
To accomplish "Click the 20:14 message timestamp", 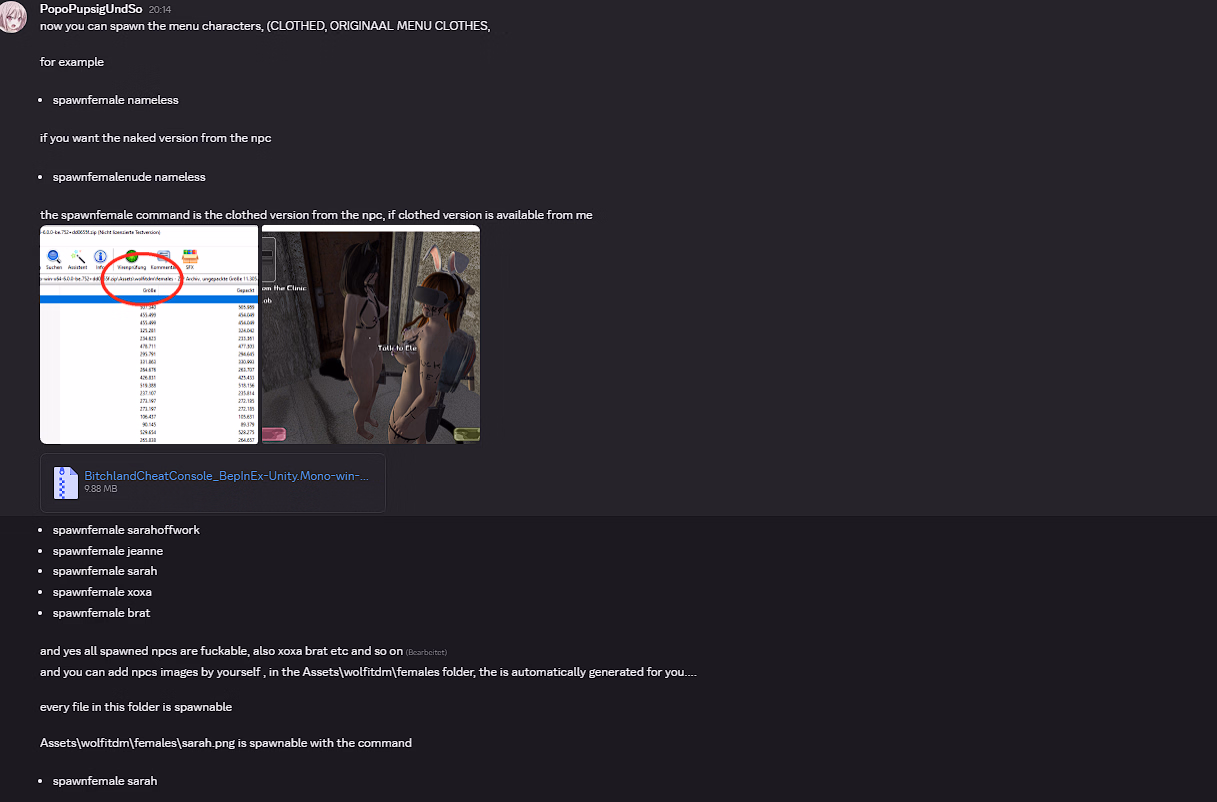I will click(x=160, y=9).
